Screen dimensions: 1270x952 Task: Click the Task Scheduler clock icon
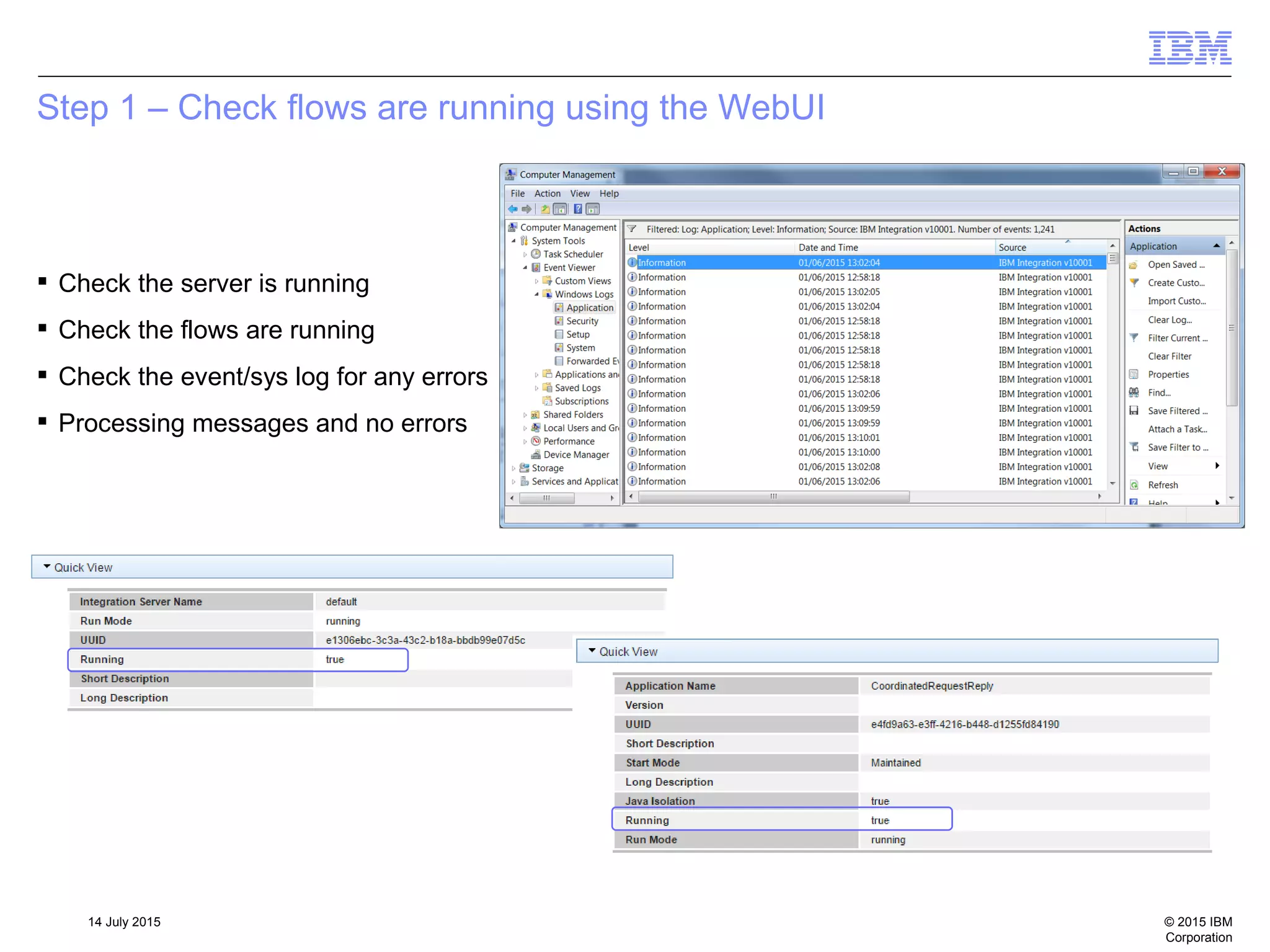[x=536, y=254]
